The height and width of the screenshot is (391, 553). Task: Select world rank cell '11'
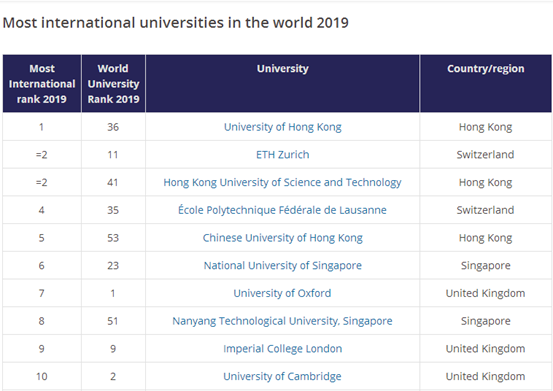(x=113, y=154)
